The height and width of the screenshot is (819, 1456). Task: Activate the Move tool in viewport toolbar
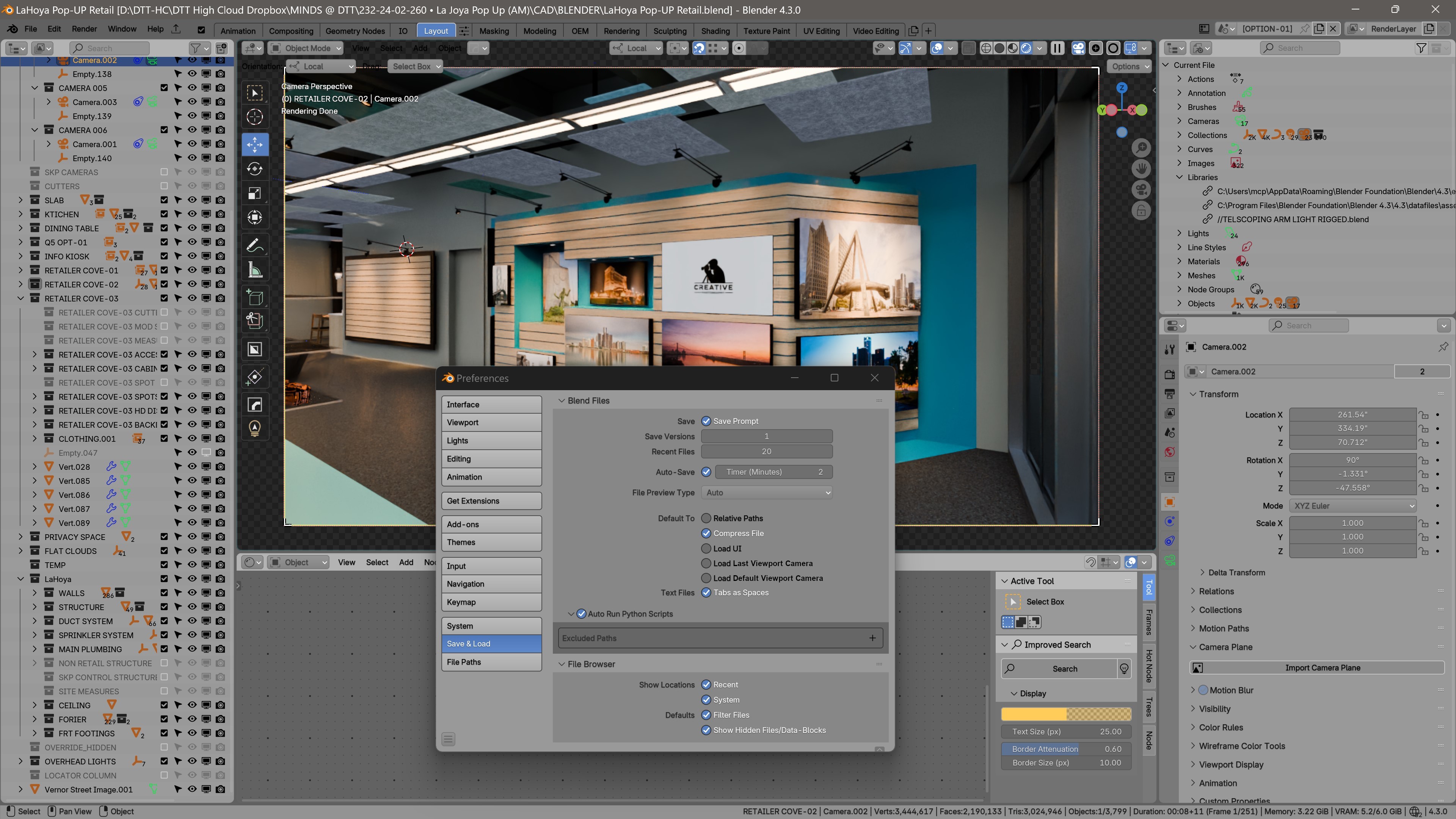pos(254,145)
